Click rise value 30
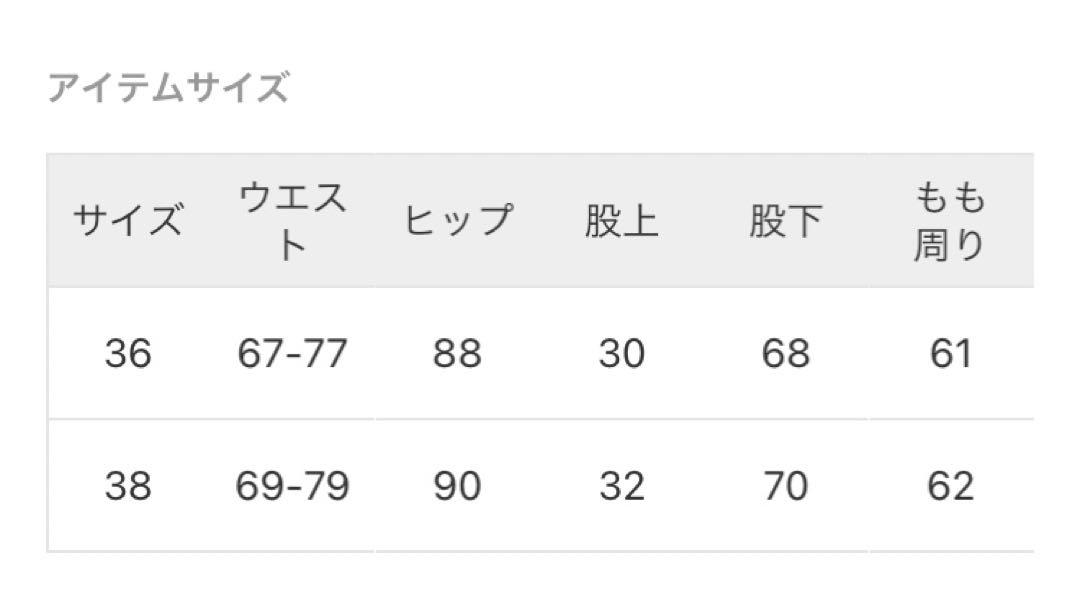Viewport: 1080px width, 608px height. click(x=621, y=353)
